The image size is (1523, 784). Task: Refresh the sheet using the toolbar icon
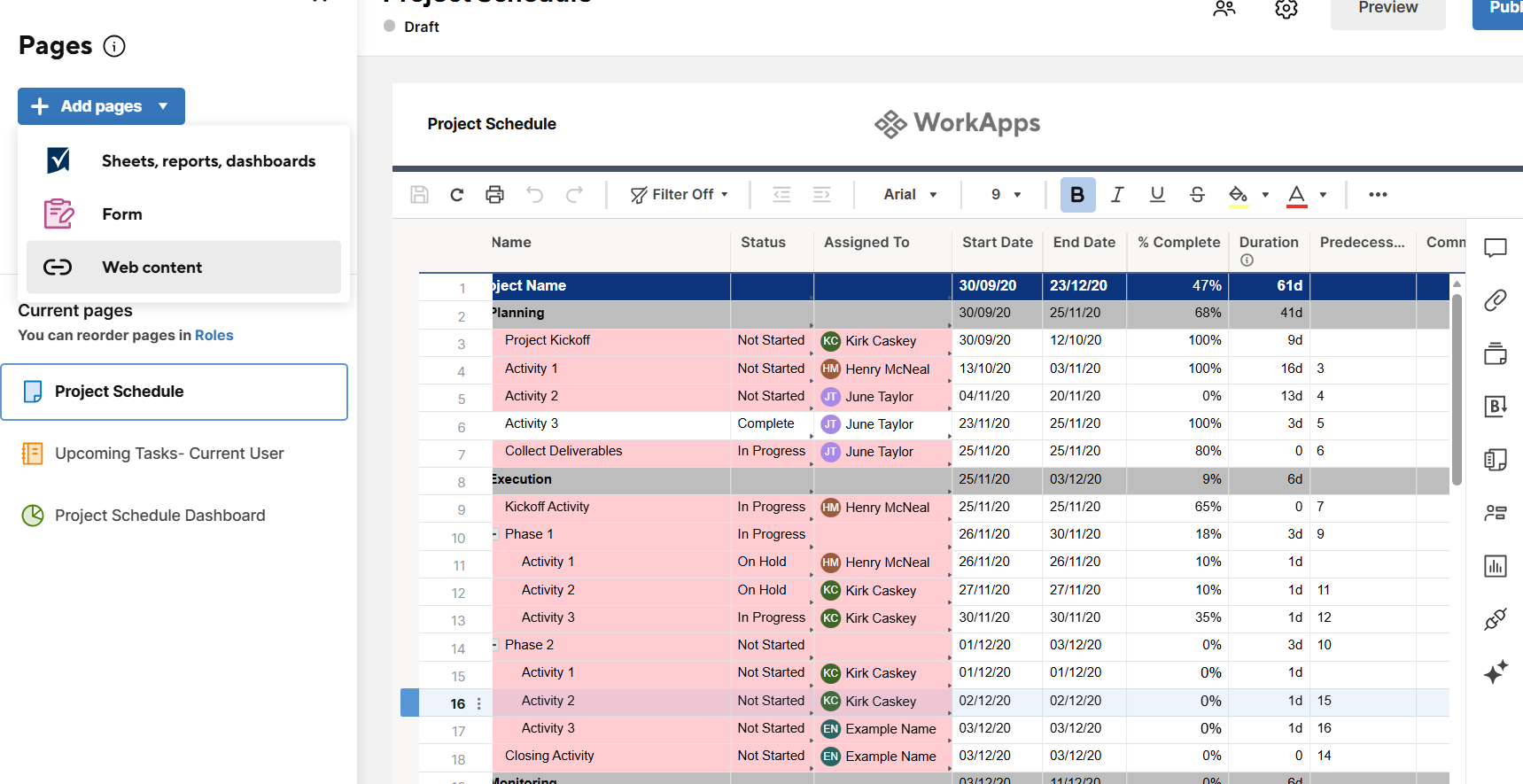tap(457, 195)
